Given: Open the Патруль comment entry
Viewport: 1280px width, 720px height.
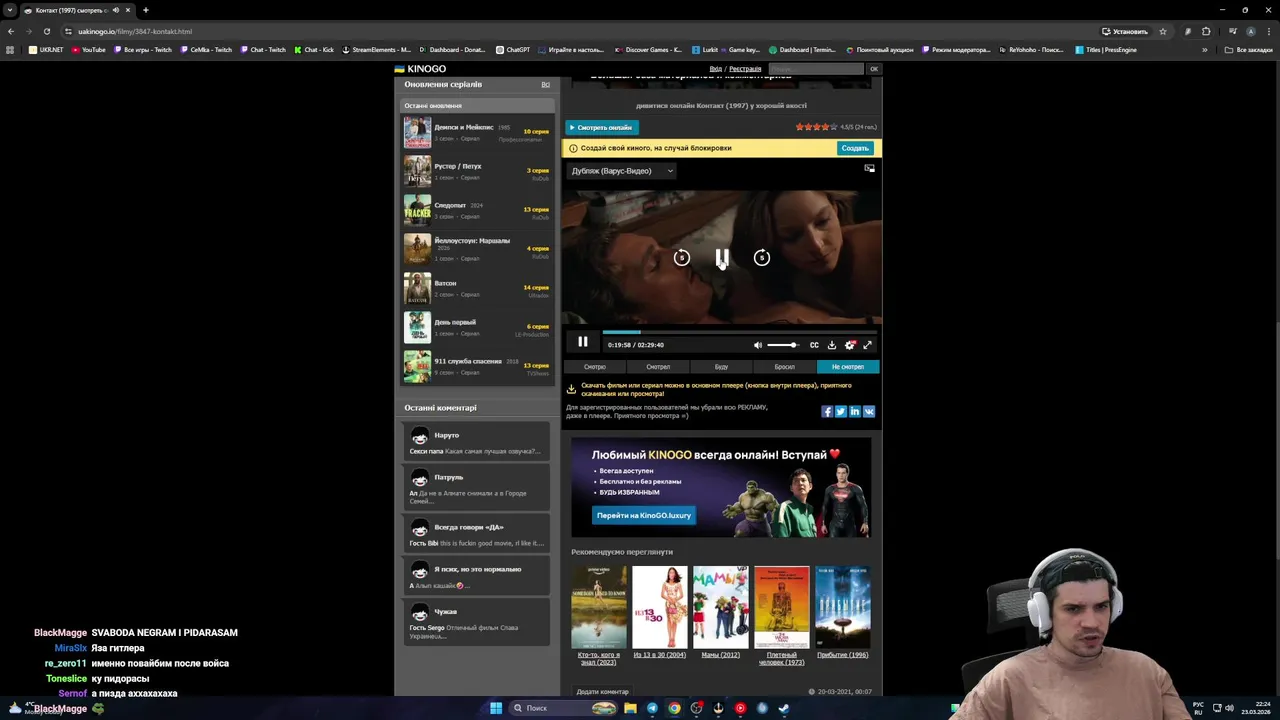Looking at the screenshot, I should click(477, 488).
